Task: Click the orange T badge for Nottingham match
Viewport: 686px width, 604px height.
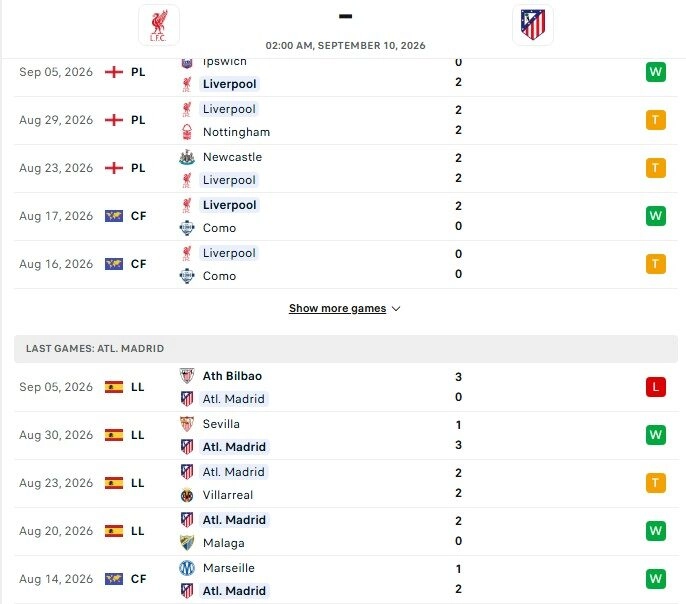Action: [x=655, y=120]
